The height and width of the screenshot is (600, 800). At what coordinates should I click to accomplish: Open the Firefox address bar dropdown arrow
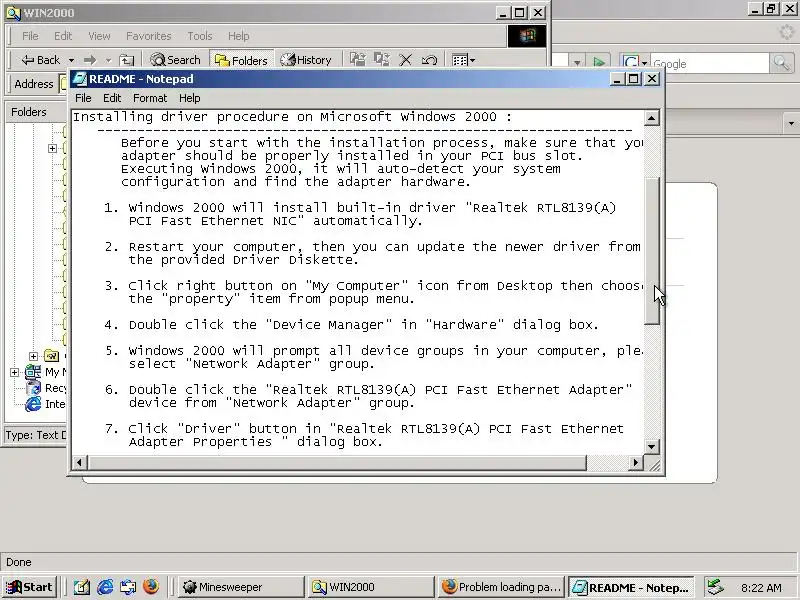click(577, 63)
